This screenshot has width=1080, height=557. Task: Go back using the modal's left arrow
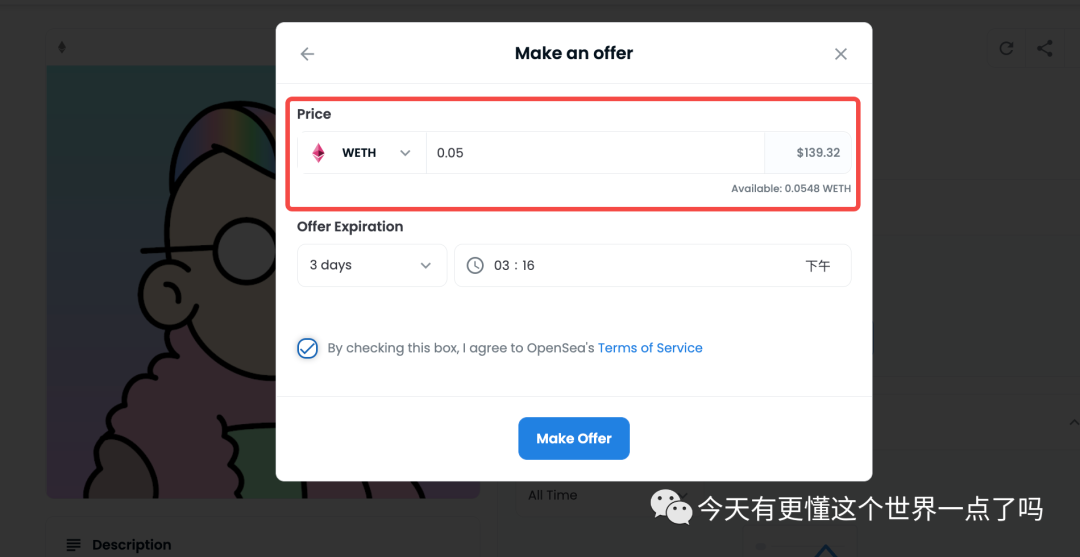pos(307,54)
